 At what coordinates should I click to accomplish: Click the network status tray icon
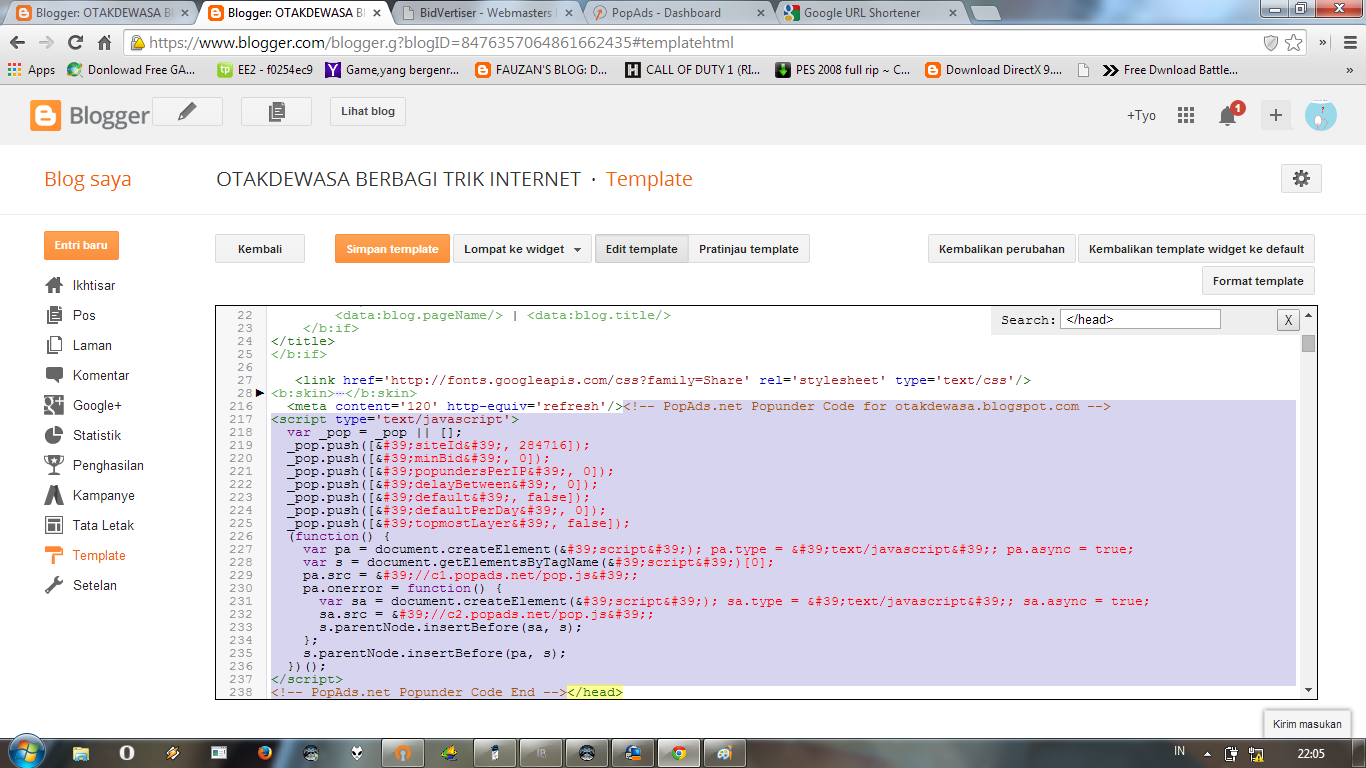1258,753
